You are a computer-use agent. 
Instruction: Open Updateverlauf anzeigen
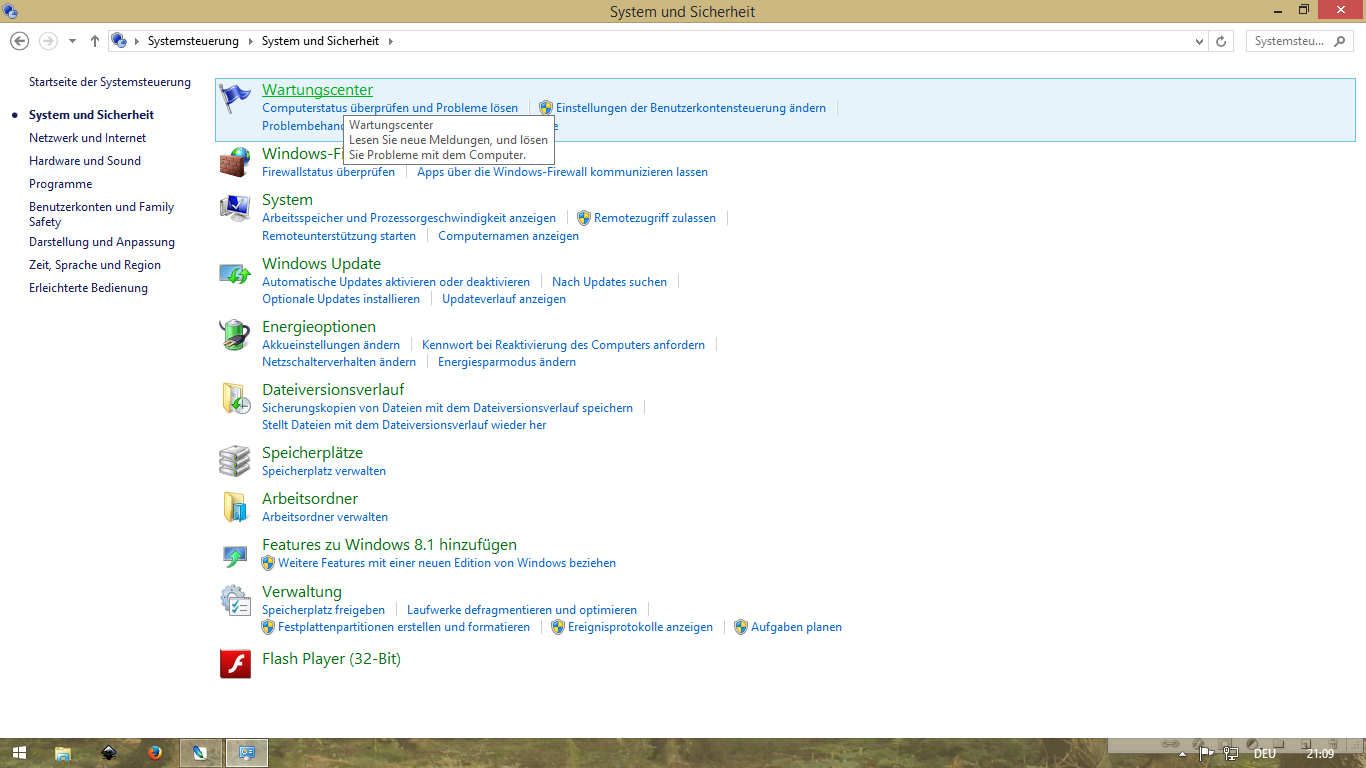(x=504, y=299)
